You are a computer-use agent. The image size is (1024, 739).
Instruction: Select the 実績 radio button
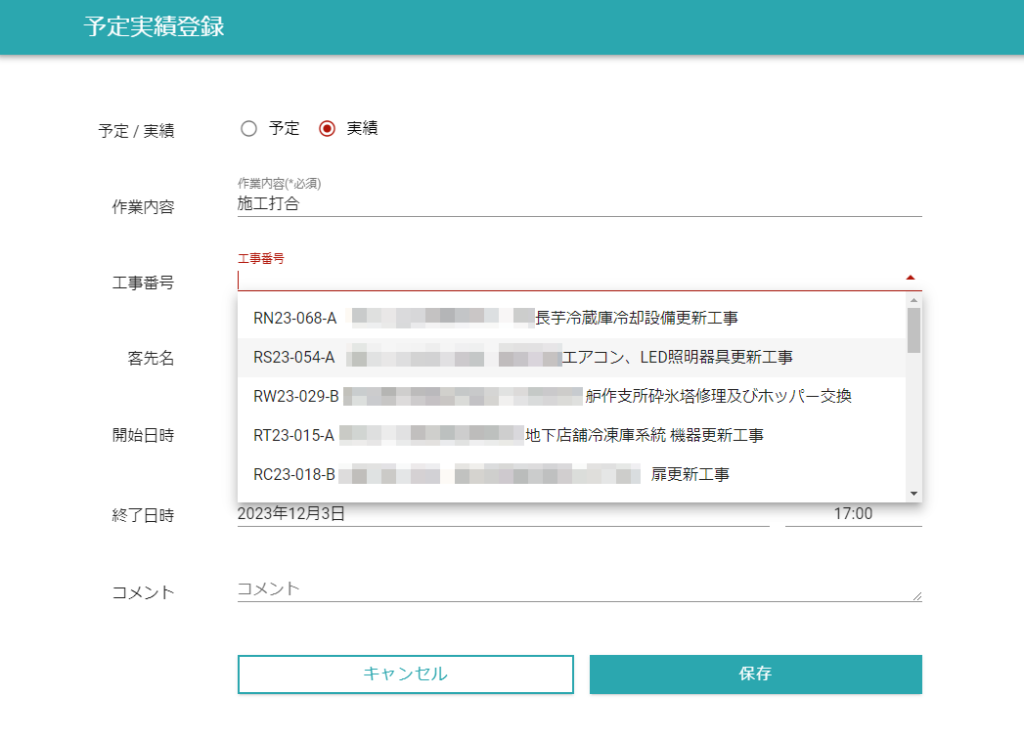[327, 129]
